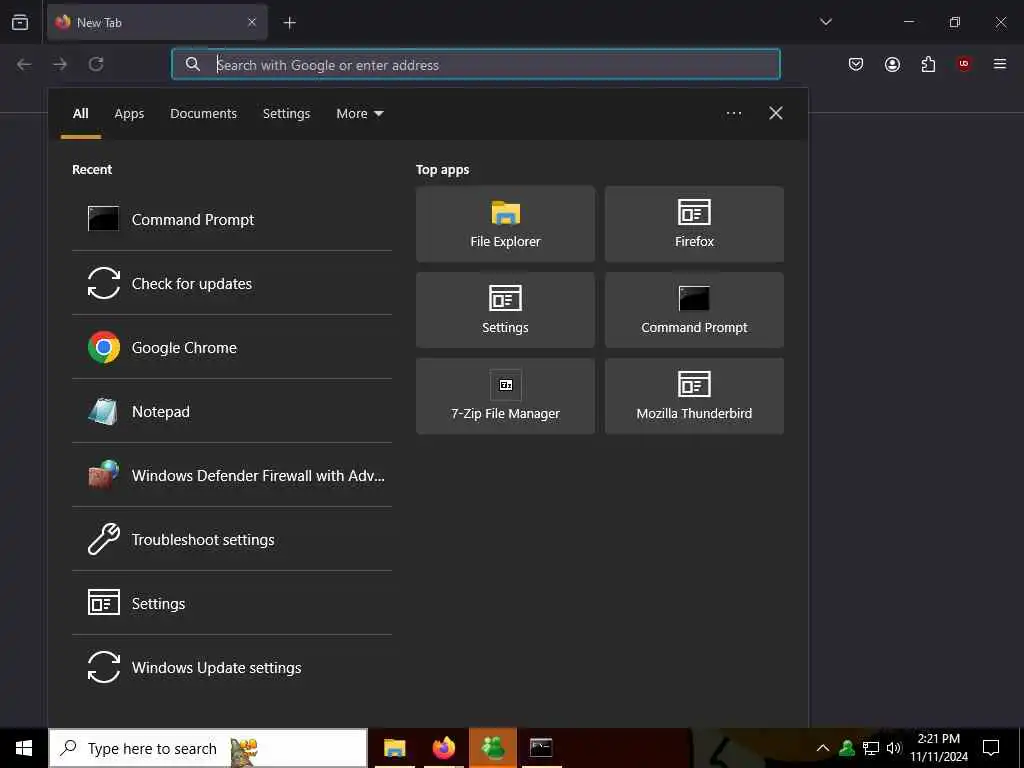This screenshot has width=1024, height=768.
Task: Close the New Tab browser tab
Action: click(x=252, y=22)
